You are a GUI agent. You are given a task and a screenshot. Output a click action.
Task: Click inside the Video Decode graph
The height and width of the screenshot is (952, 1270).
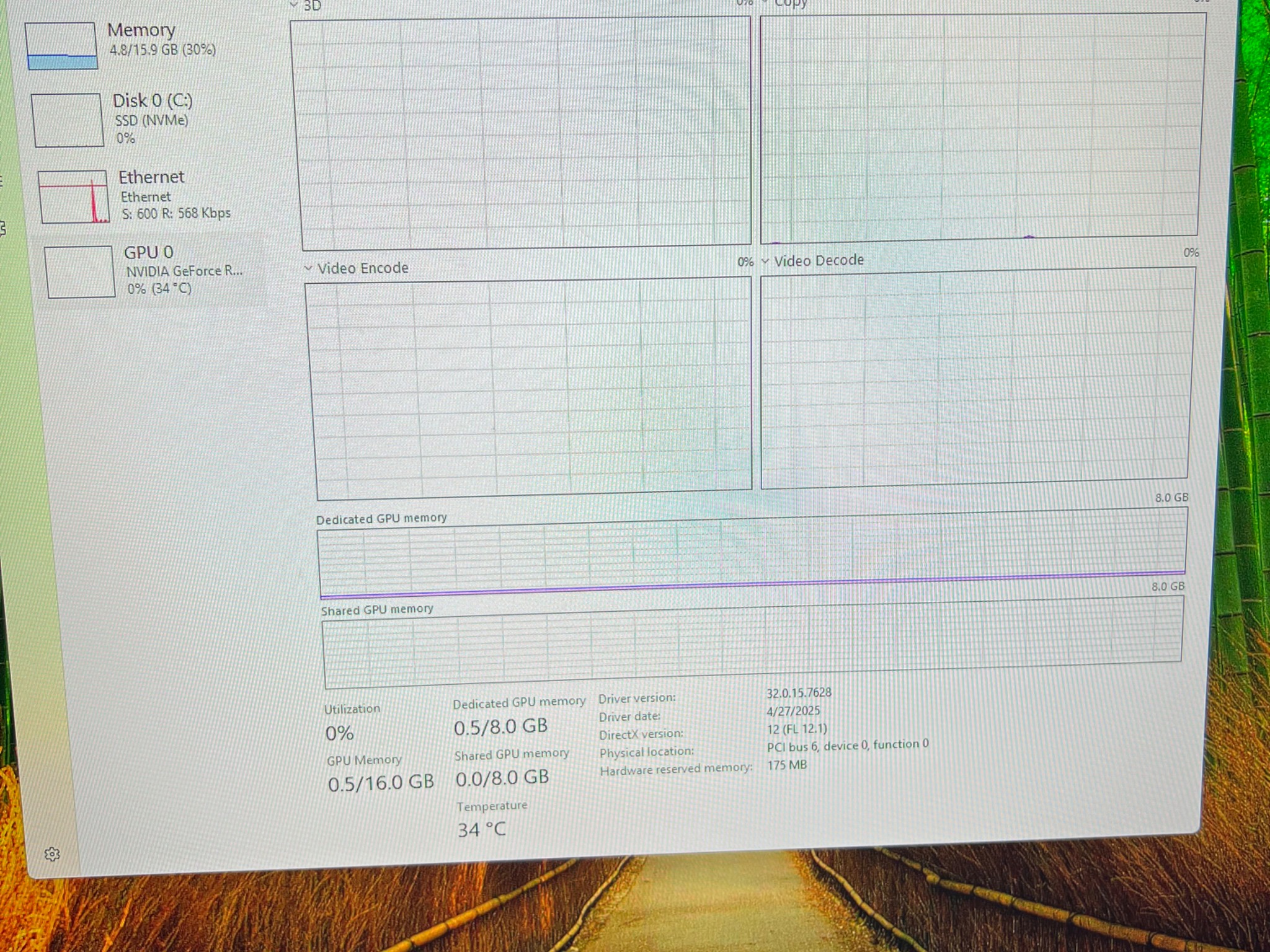[x=975, y=377]
